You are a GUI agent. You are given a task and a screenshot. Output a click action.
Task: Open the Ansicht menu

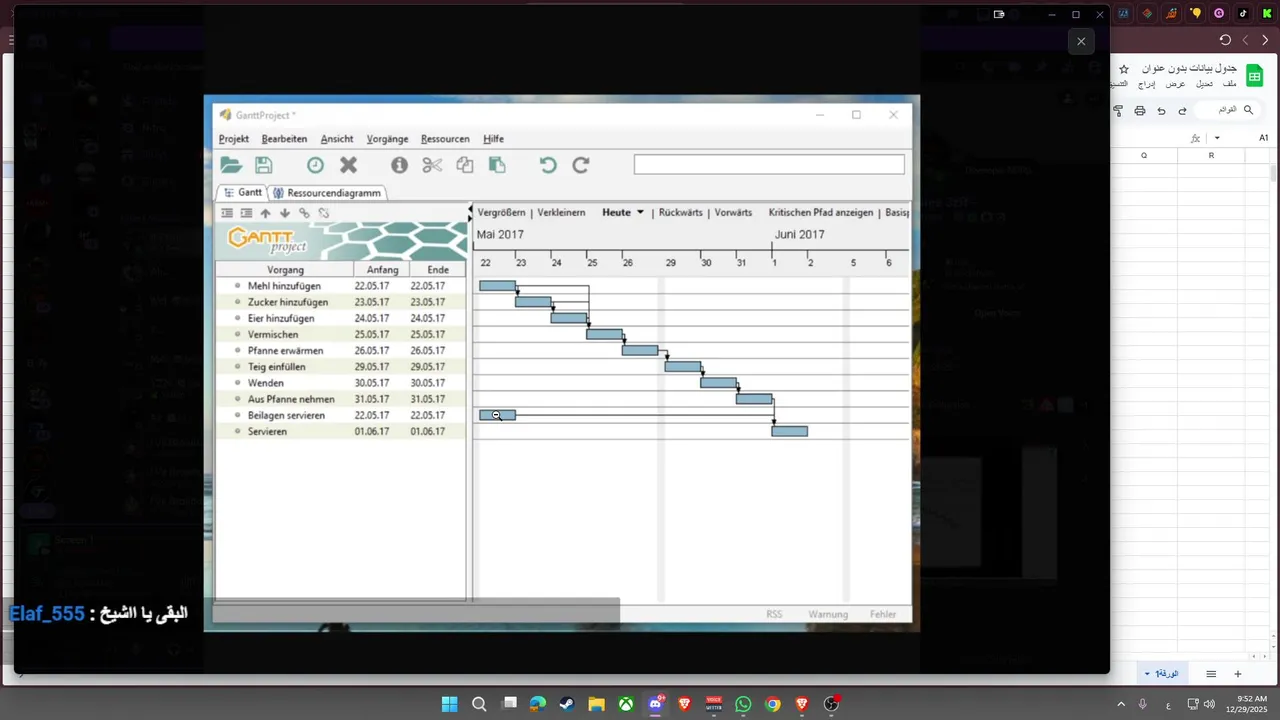[337, 139]
